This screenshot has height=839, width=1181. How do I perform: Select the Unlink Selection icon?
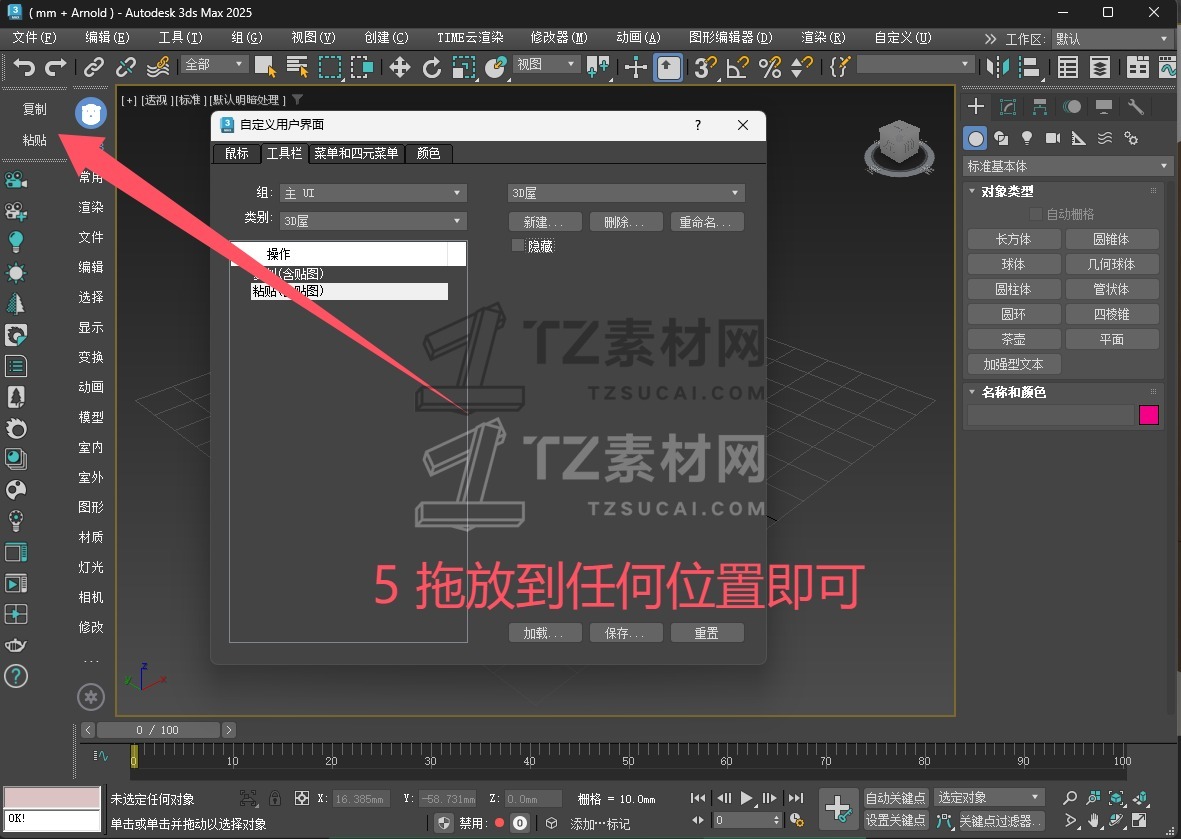pos(126,68)
